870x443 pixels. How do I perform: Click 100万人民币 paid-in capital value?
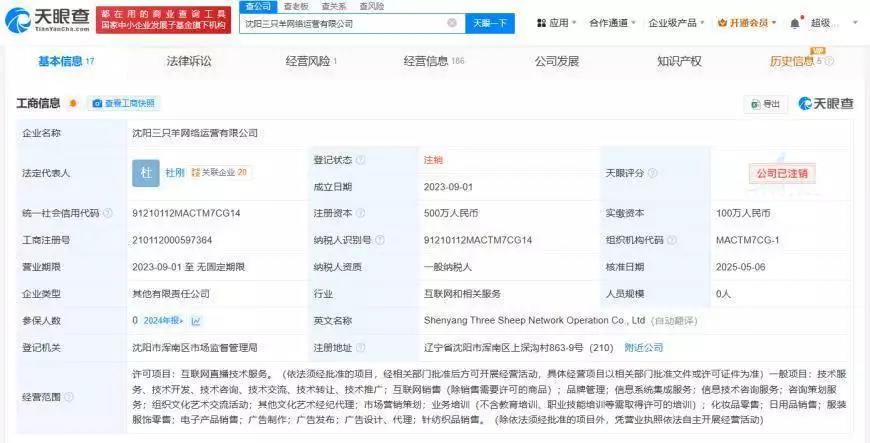tap(743, 213)
